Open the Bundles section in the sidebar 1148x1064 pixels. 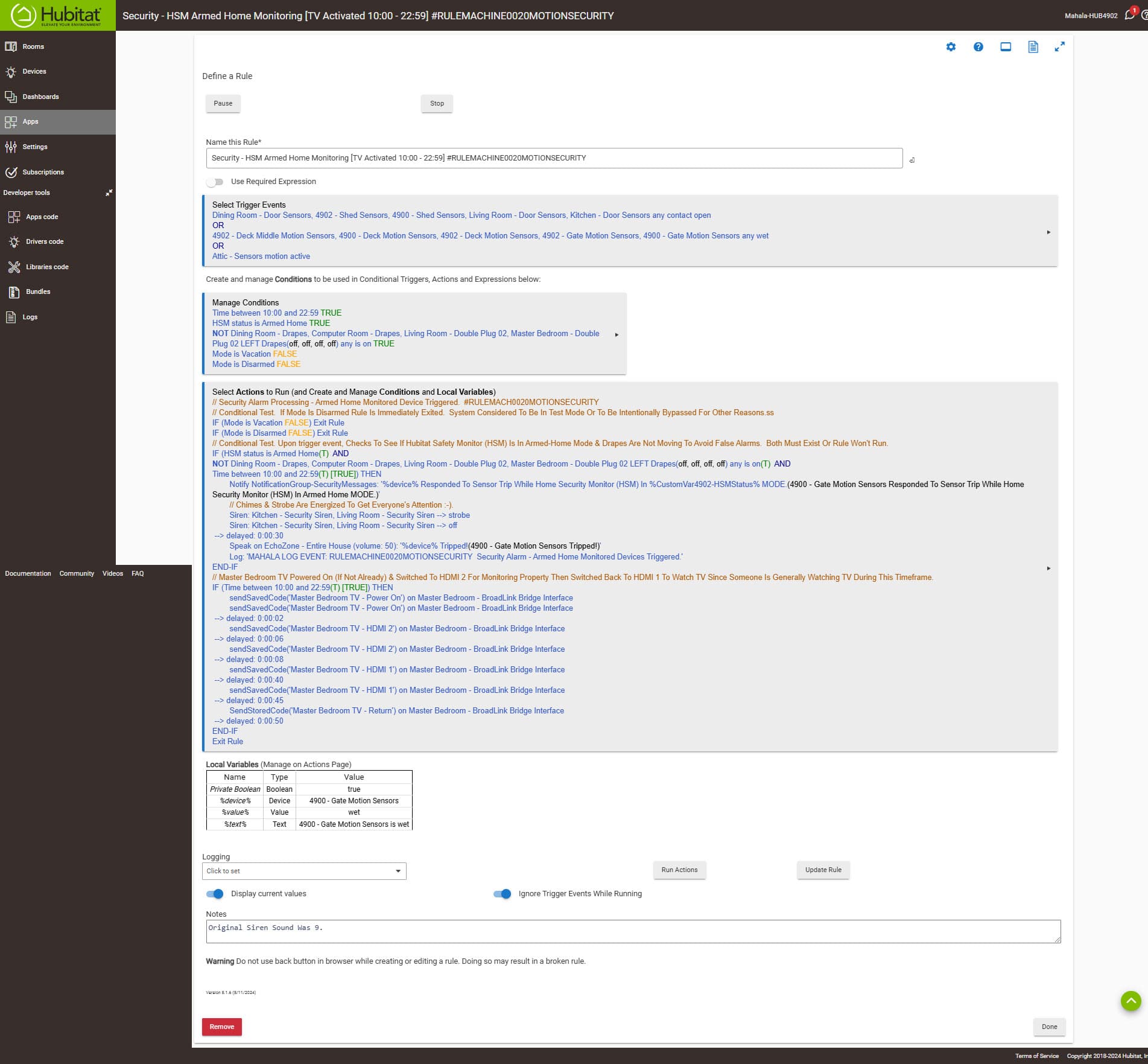(37, 291)
